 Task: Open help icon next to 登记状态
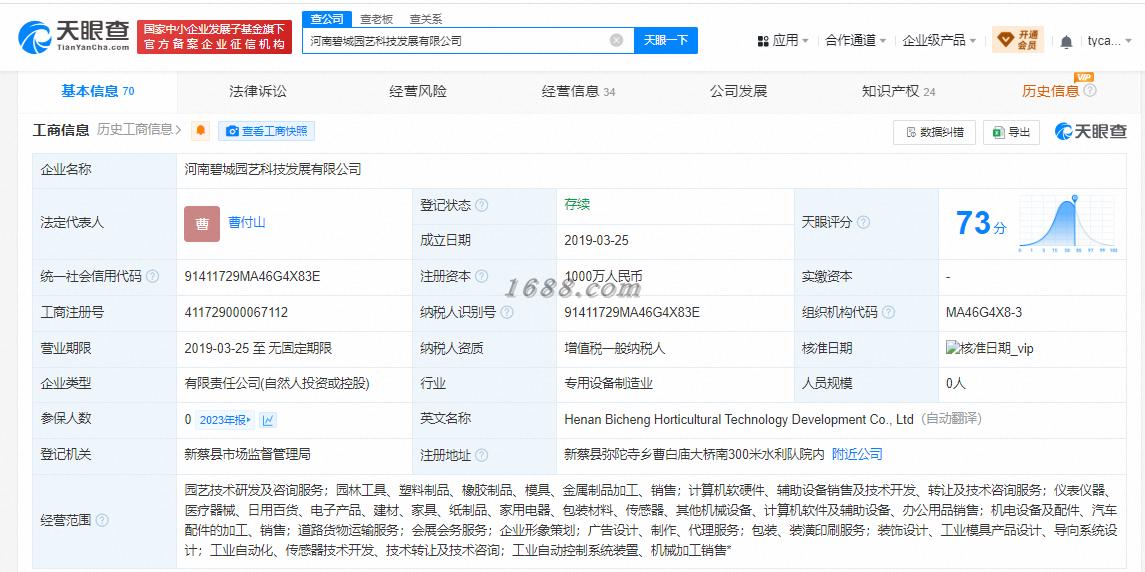point(482,205)
